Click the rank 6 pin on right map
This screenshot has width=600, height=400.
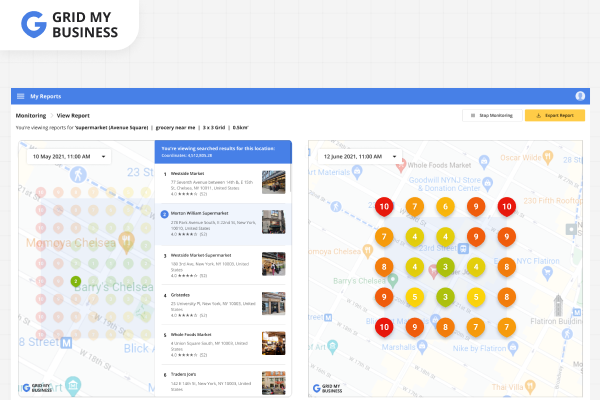pos(445,207)
